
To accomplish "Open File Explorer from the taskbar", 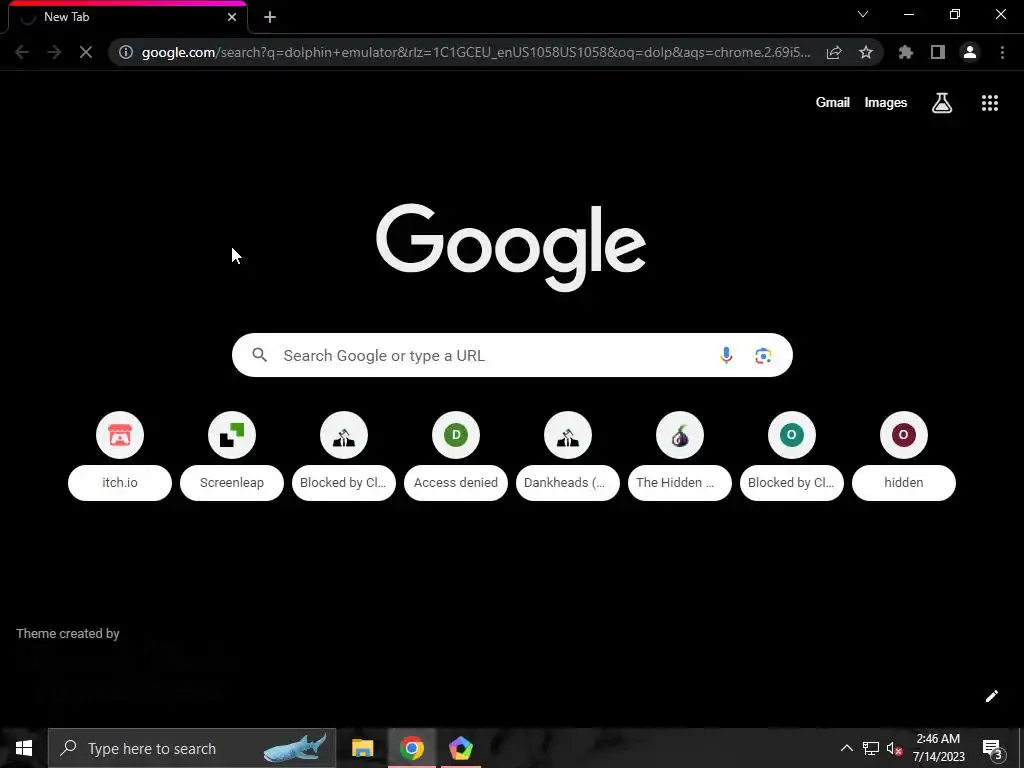I will coord(362,748).
